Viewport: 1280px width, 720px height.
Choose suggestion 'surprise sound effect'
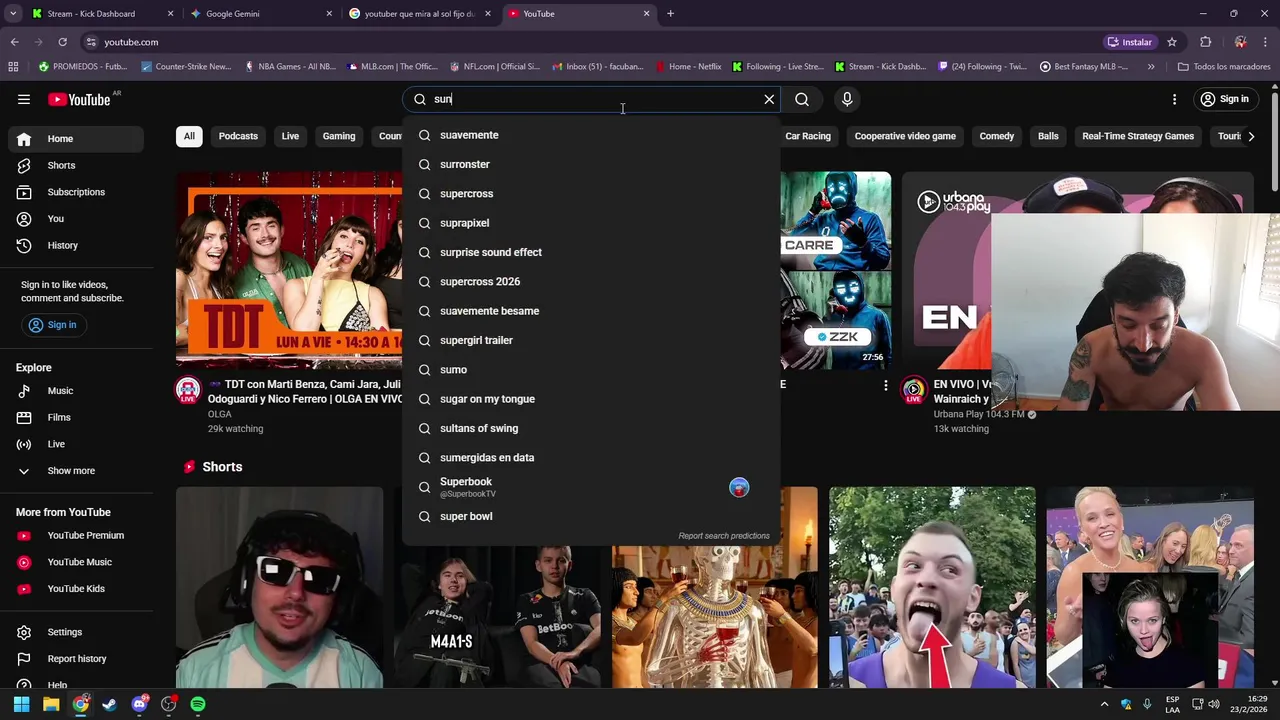click(591, 252)
